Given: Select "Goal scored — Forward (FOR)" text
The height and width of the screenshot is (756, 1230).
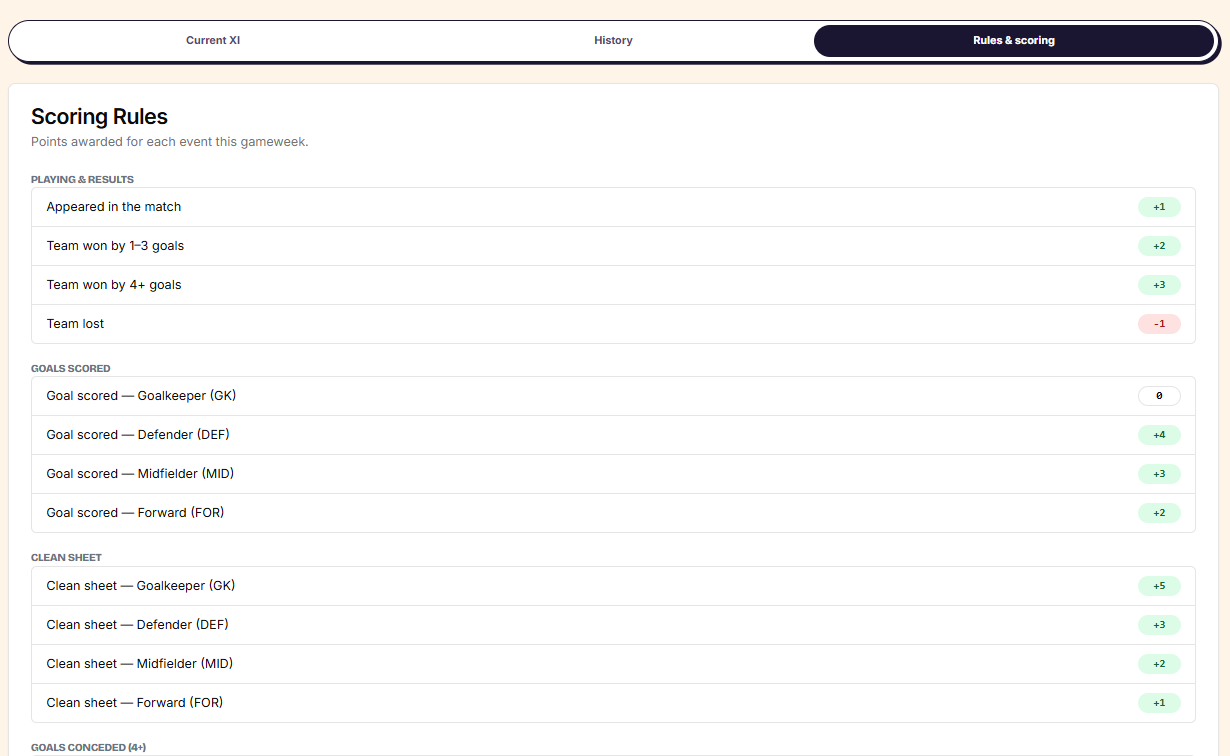Looking at the screenshot, I should pos(135,513).
